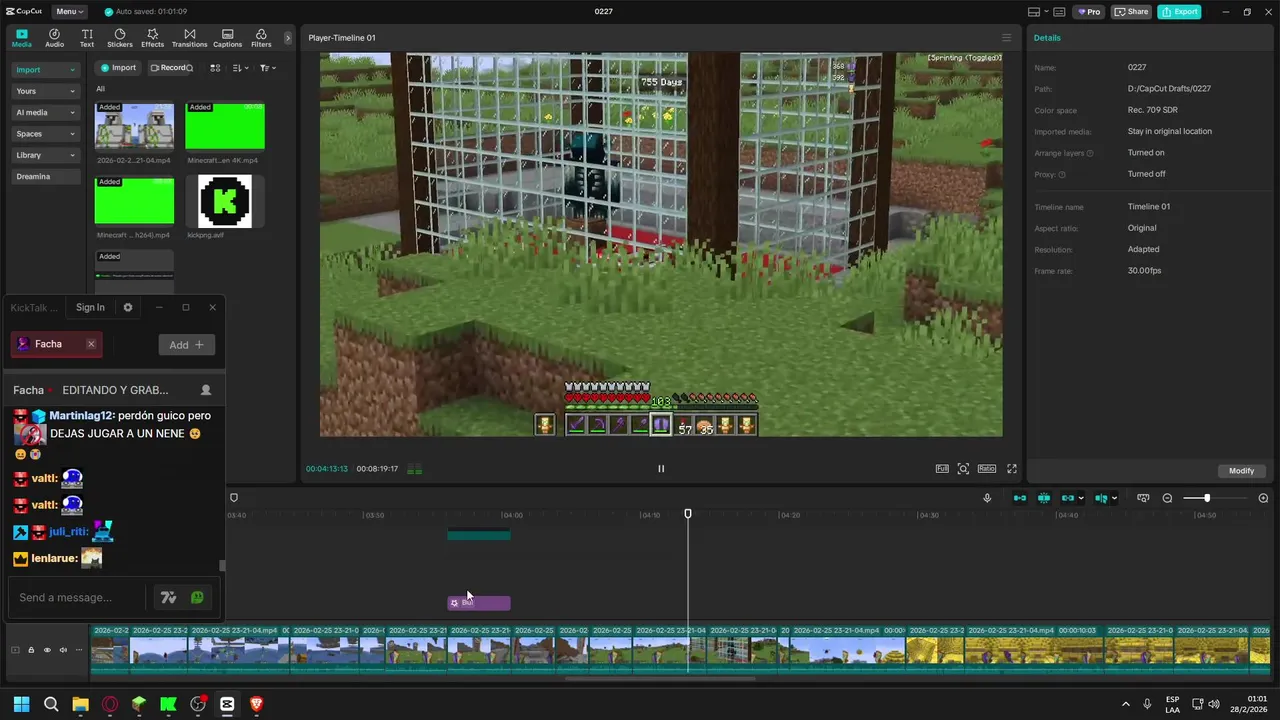Open the CapCut Menu dropdown
This screenshot has width=1280, height=720.
click(69, 12)
